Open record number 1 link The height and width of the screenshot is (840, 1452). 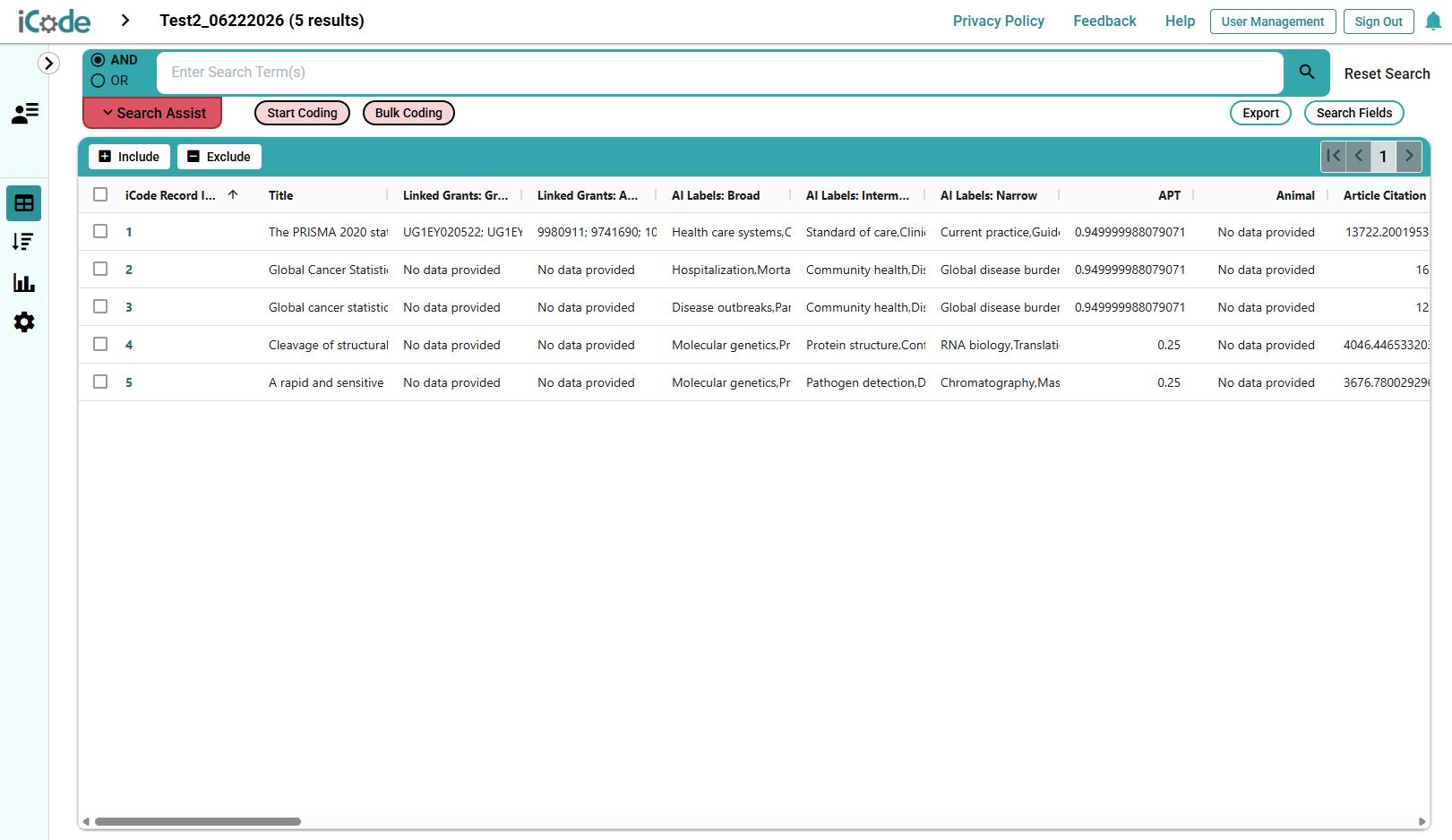[x=129, y=232]
